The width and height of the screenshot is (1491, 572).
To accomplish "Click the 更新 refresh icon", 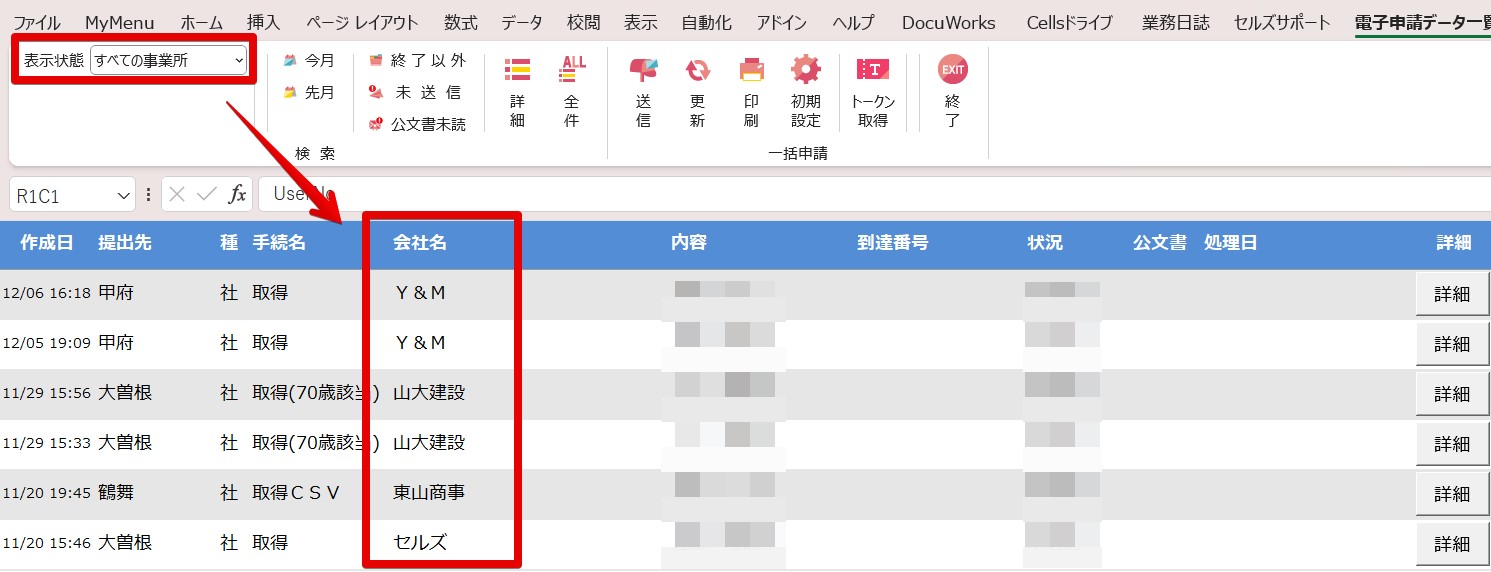I will pos(697,70).
